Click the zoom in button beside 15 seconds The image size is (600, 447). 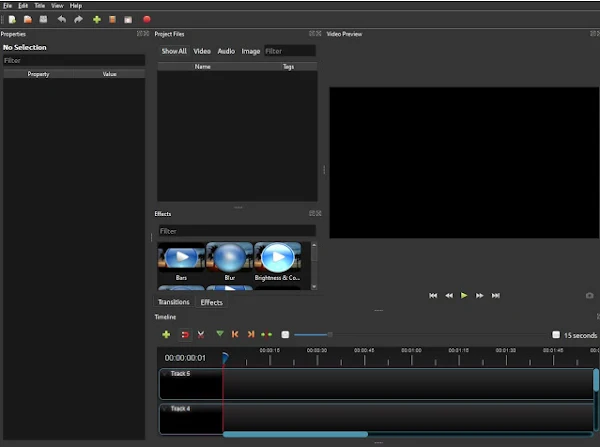click(556, 335)
